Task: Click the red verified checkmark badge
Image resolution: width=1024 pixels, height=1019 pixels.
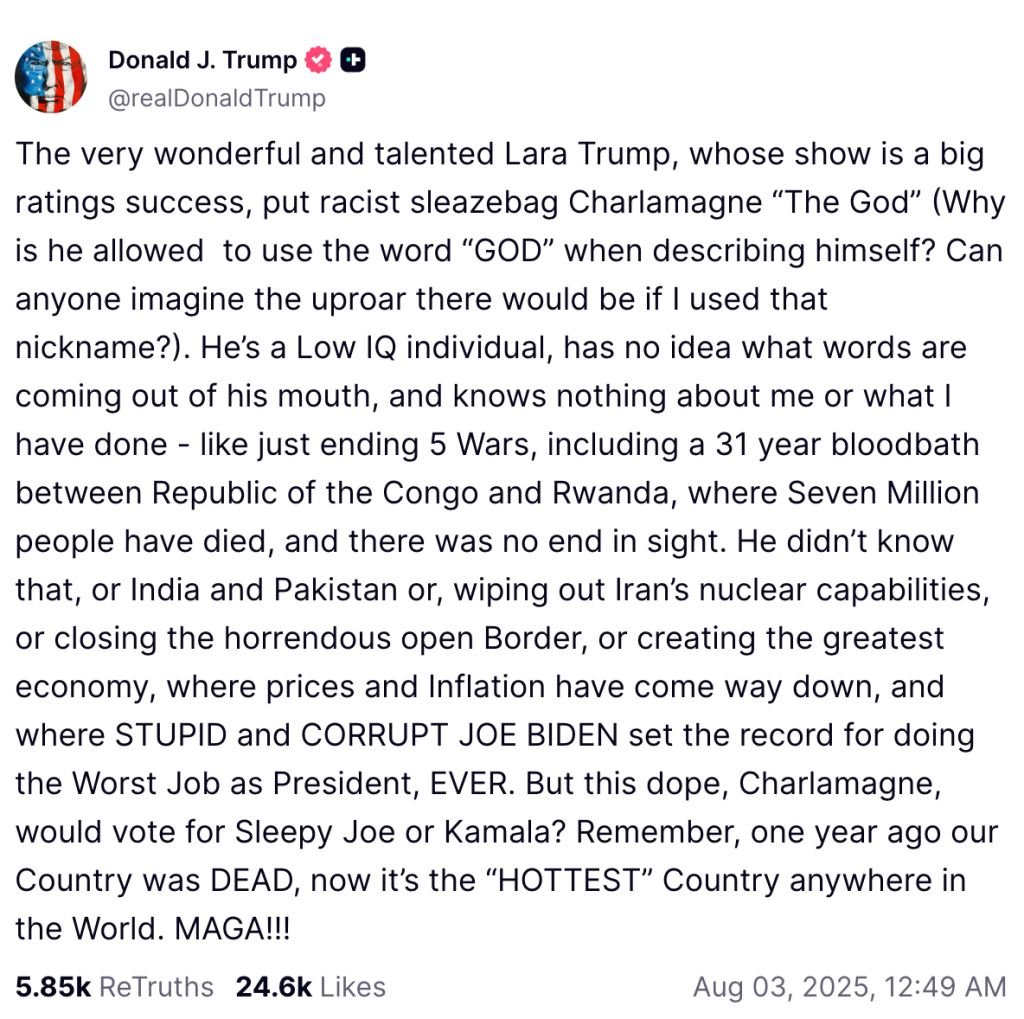Action: [318, 60]
